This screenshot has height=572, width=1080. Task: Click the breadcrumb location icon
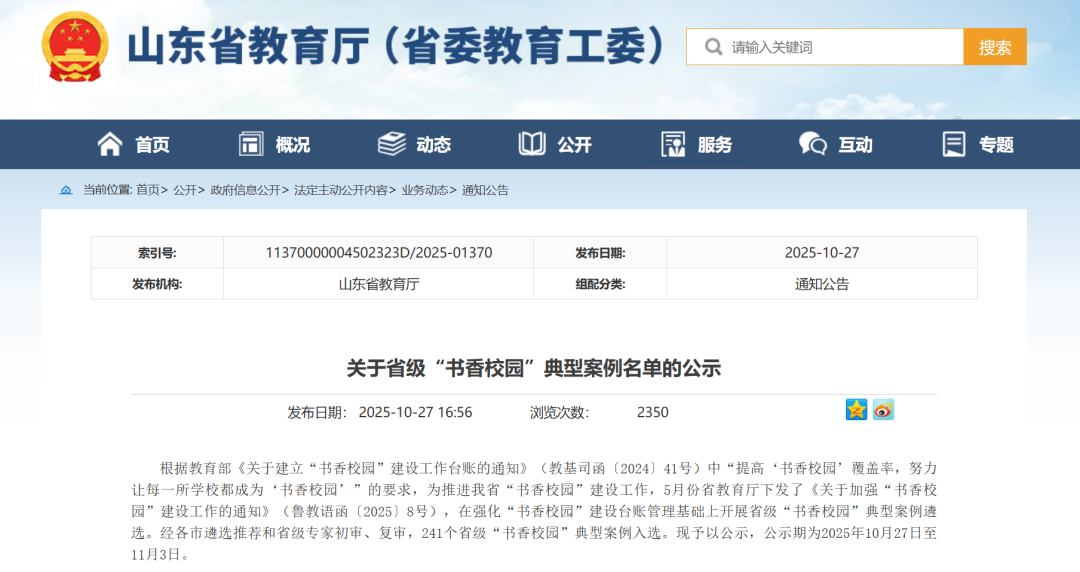[66, 190]
